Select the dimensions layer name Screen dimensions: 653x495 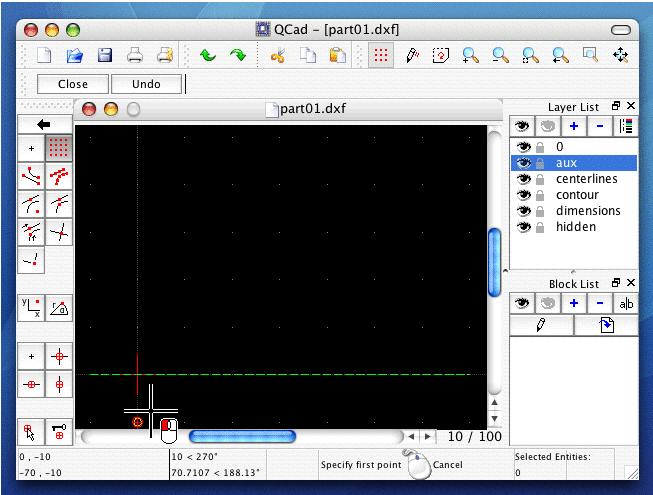[x=588, y=211]
